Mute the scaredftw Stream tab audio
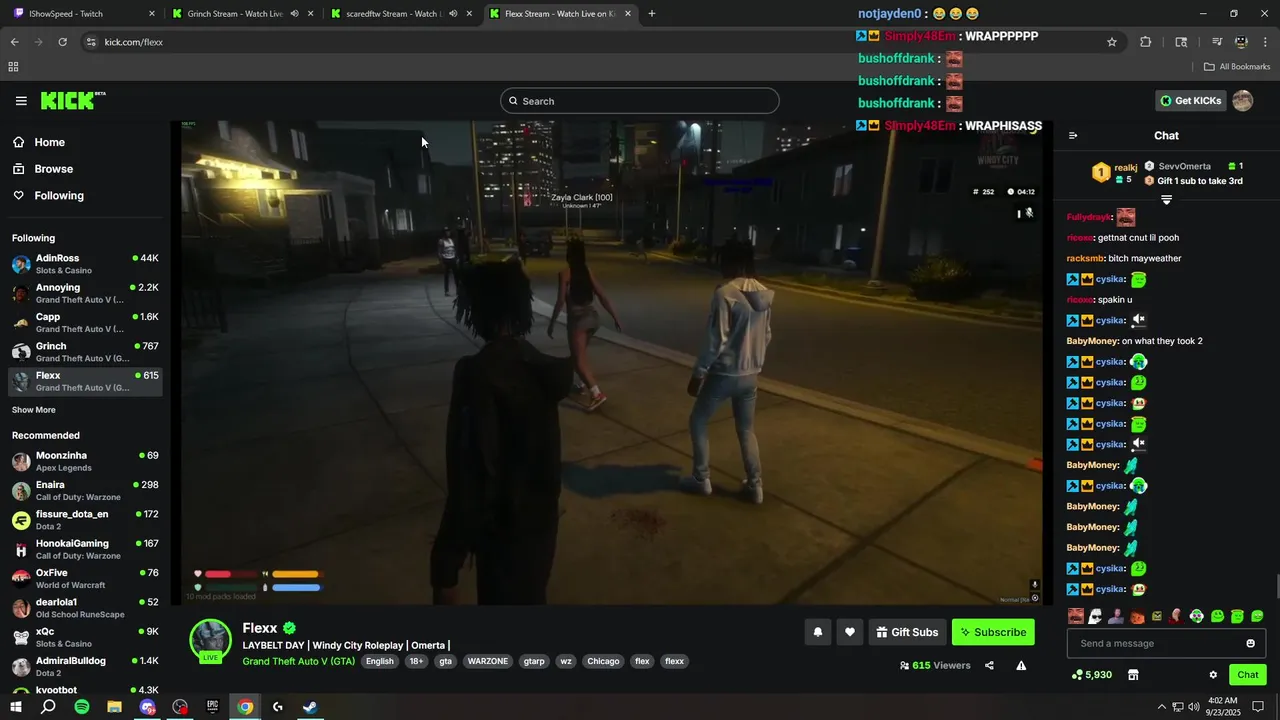The image size is (1280, 720). 453,14
